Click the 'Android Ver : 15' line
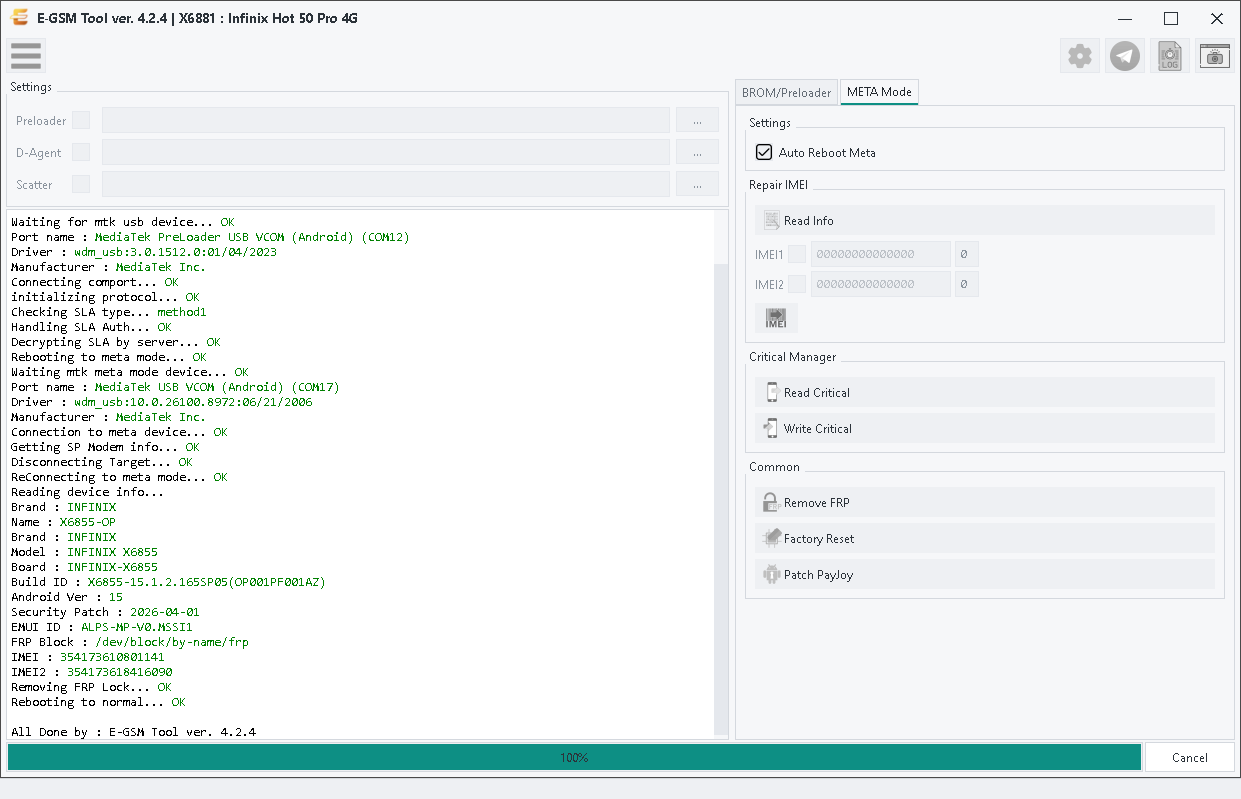 pyautogui.click(x=67, y=597)
